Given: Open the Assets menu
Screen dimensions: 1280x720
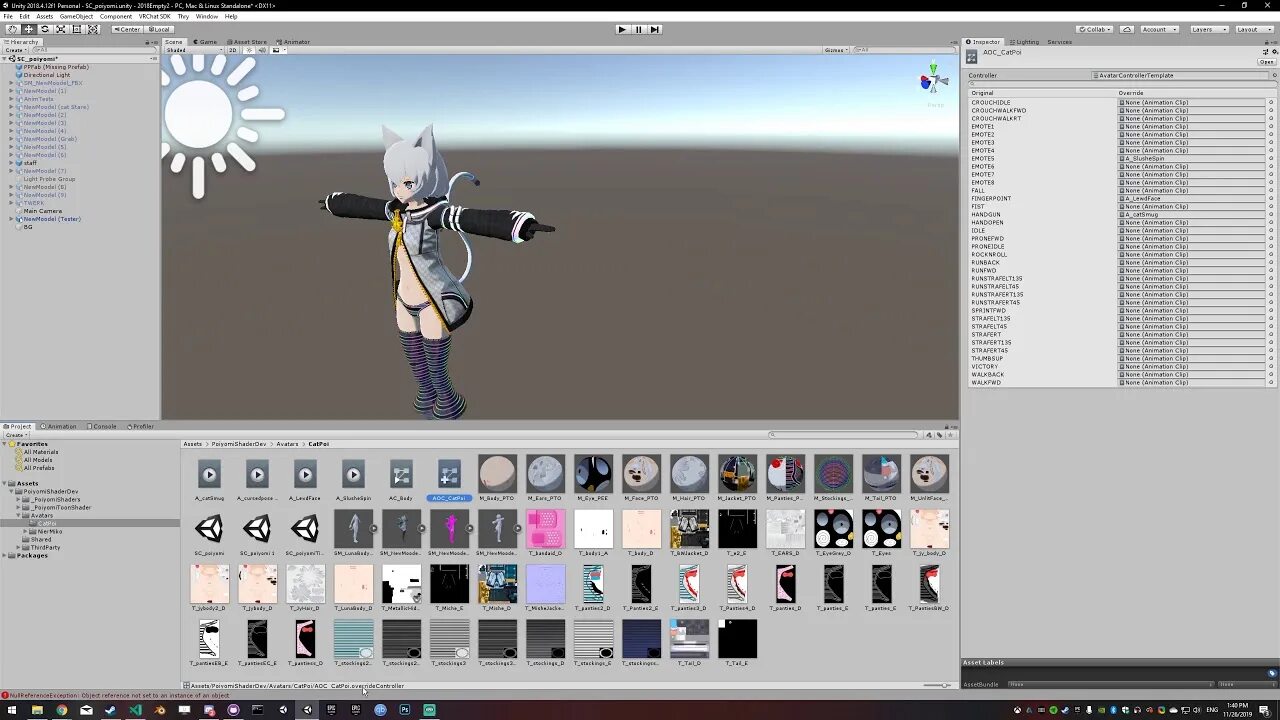Looking at the screenshot, I should pos(44,16).
